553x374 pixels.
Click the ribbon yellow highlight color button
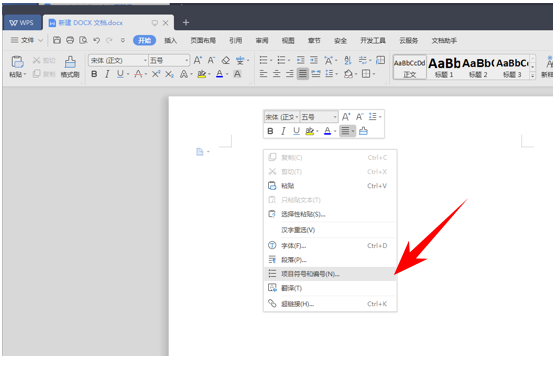pos(201,74)
